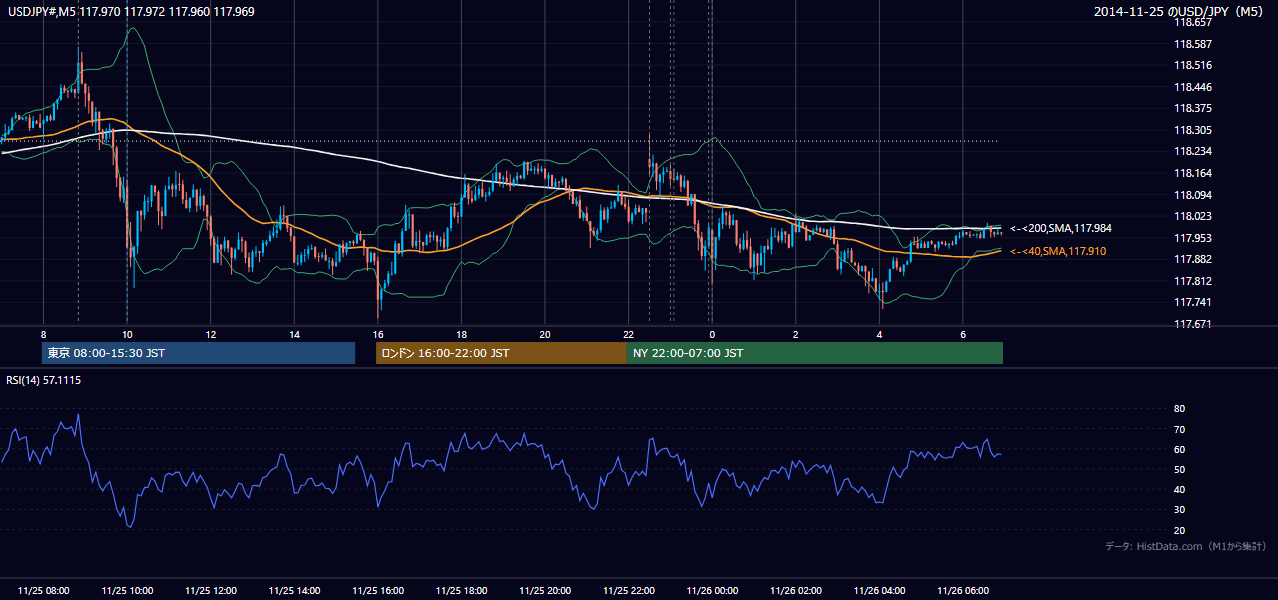Click the 11/26 06:00 time axis label
The width and height of the screenshot is (1278, 600).
[963, 591]
